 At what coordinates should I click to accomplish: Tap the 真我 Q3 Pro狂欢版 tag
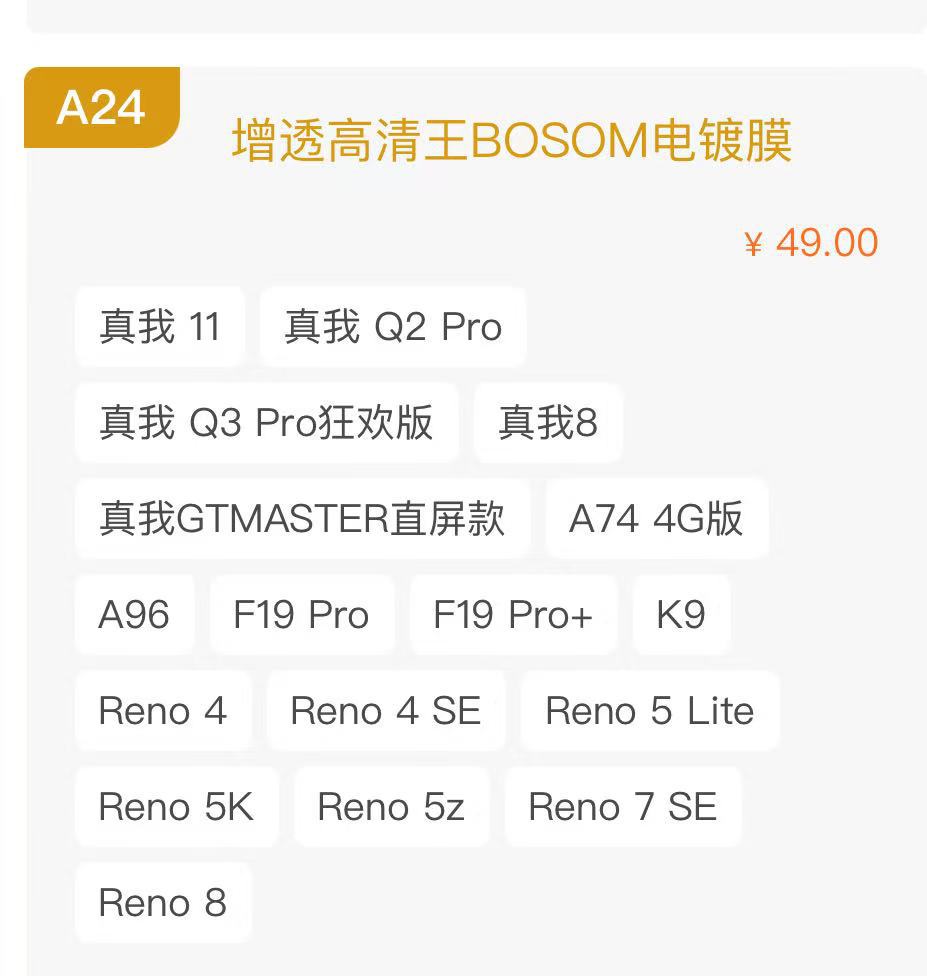tap(266, 423)
